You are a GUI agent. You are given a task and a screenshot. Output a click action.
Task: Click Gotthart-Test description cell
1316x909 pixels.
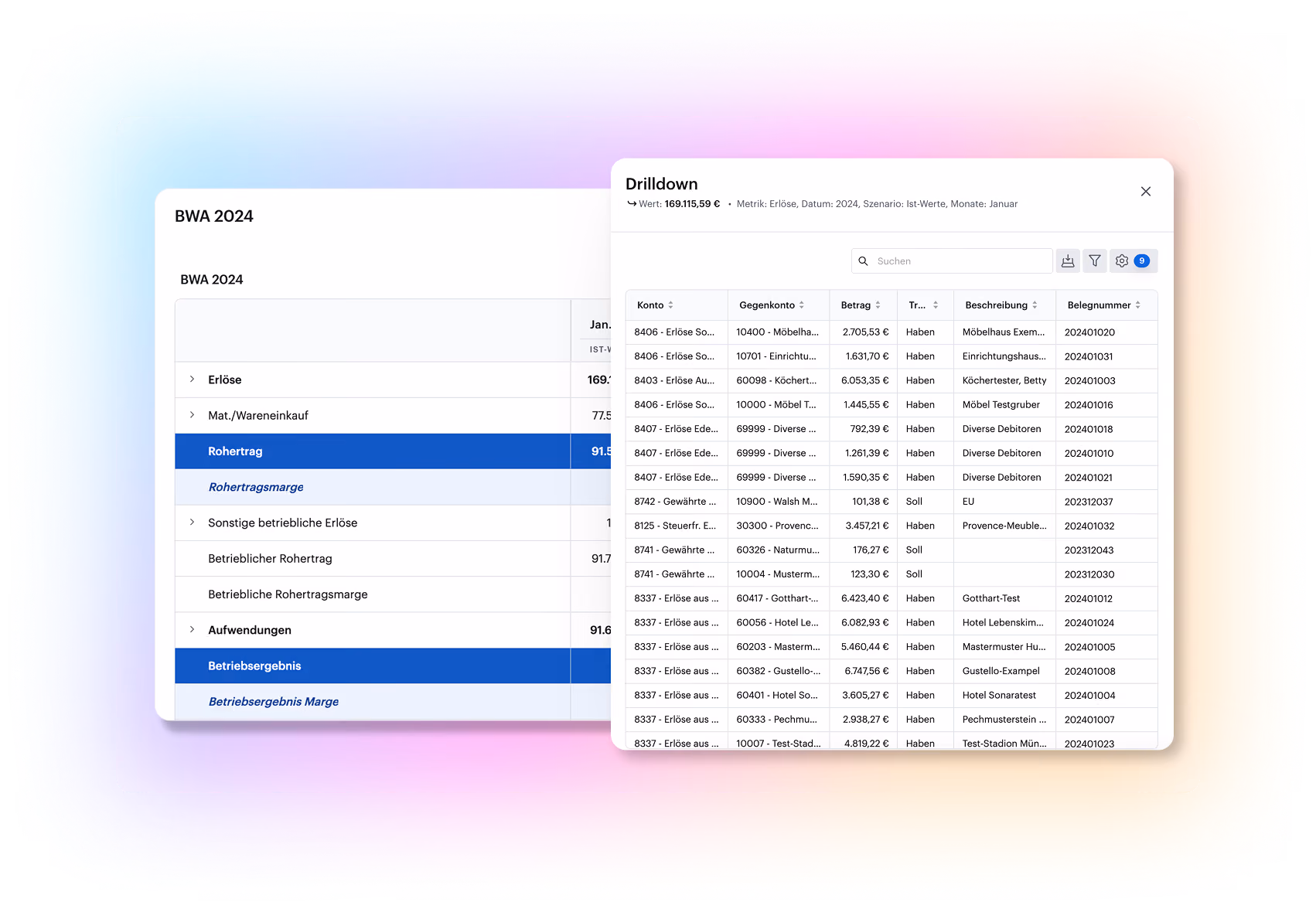1004,598
